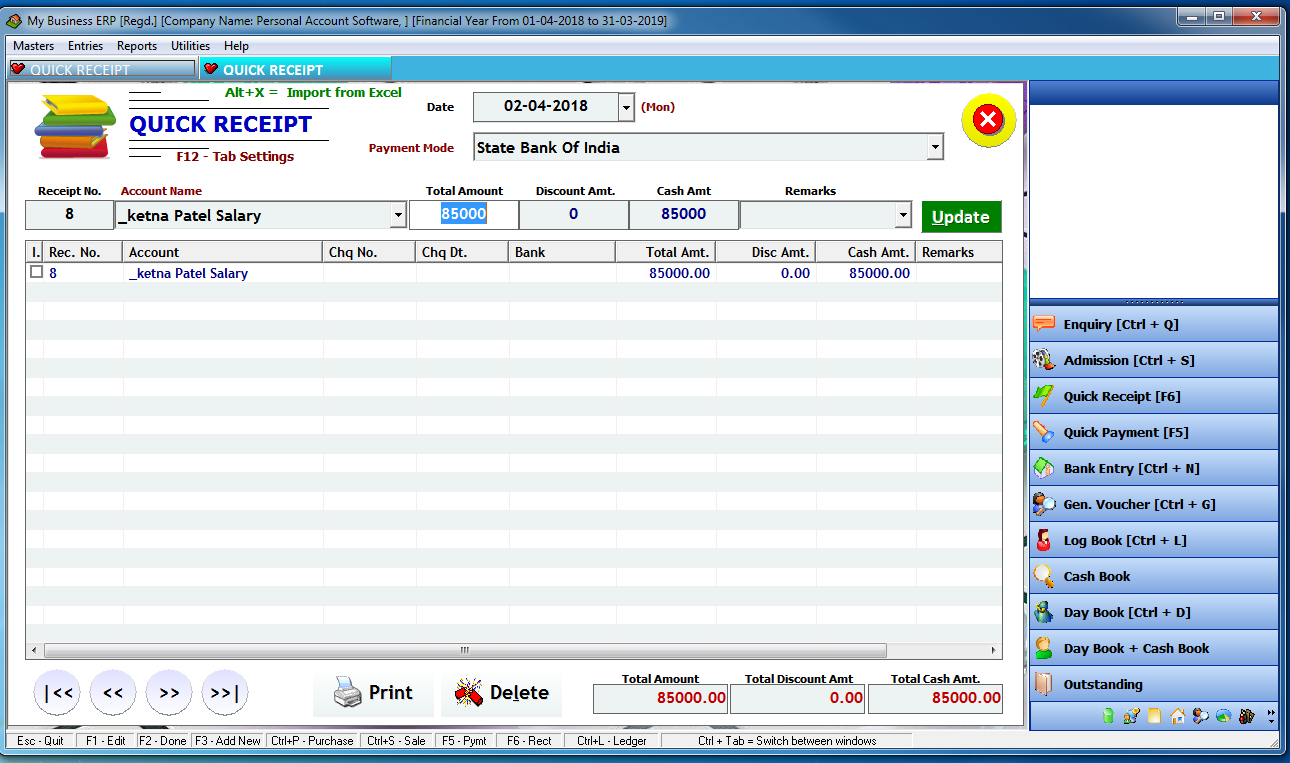
Task: Jump to first record with |<< navigation
Action: coord(57,692)
